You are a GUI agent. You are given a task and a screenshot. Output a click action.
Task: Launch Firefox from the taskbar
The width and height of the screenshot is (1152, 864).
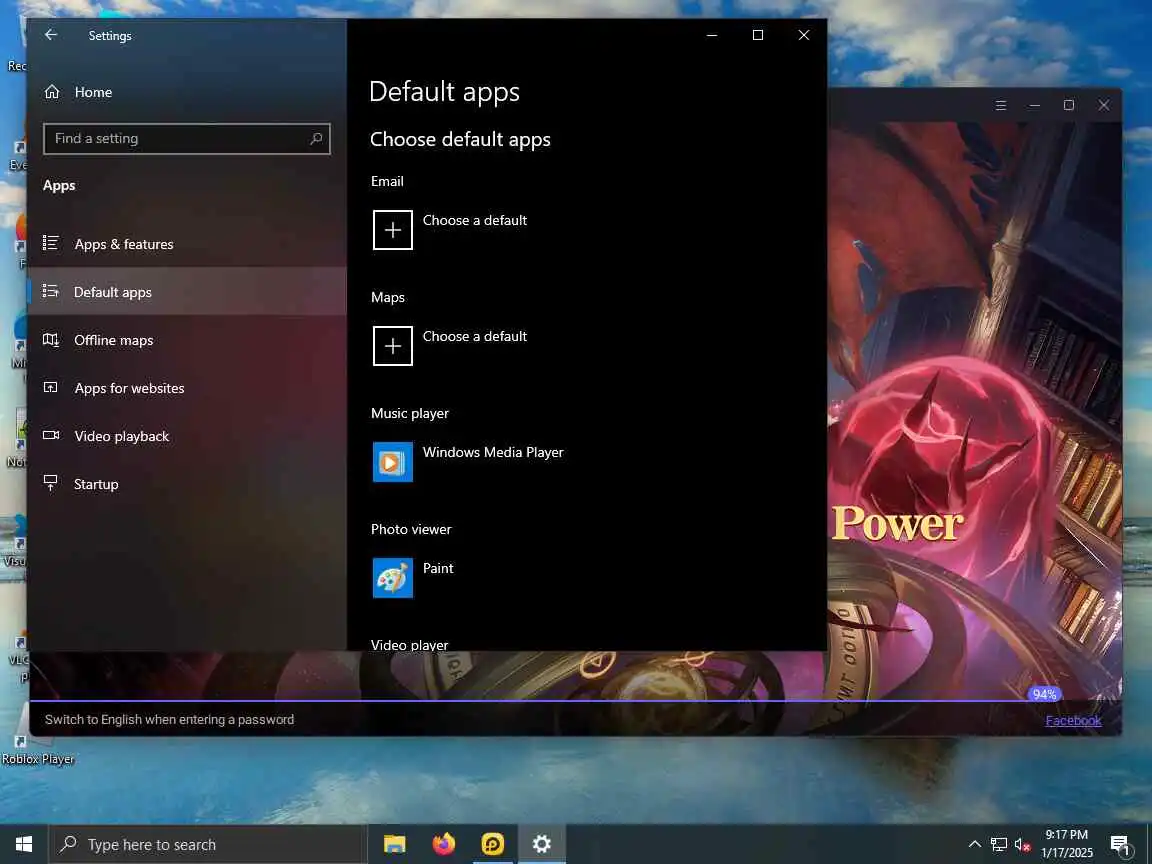click(x=444, y=844)
